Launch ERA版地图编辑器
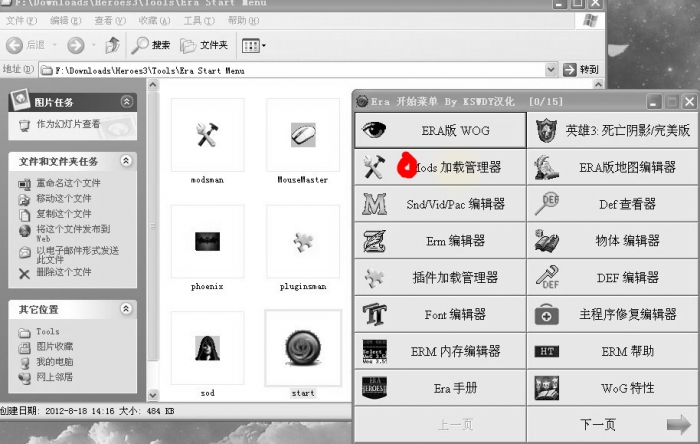 click(612, 167)
